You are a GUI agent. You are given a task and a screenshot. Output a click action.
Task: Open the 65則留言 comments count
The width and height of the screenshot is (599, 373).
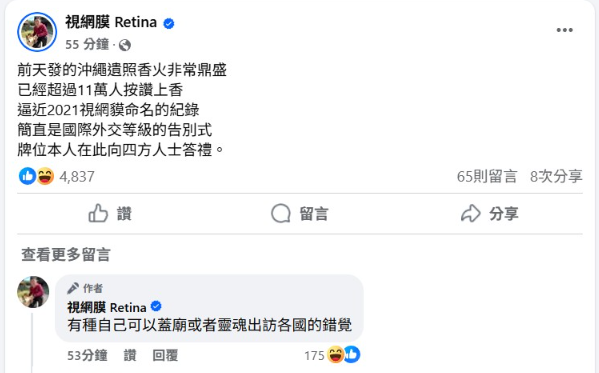[x=487, y=177]
